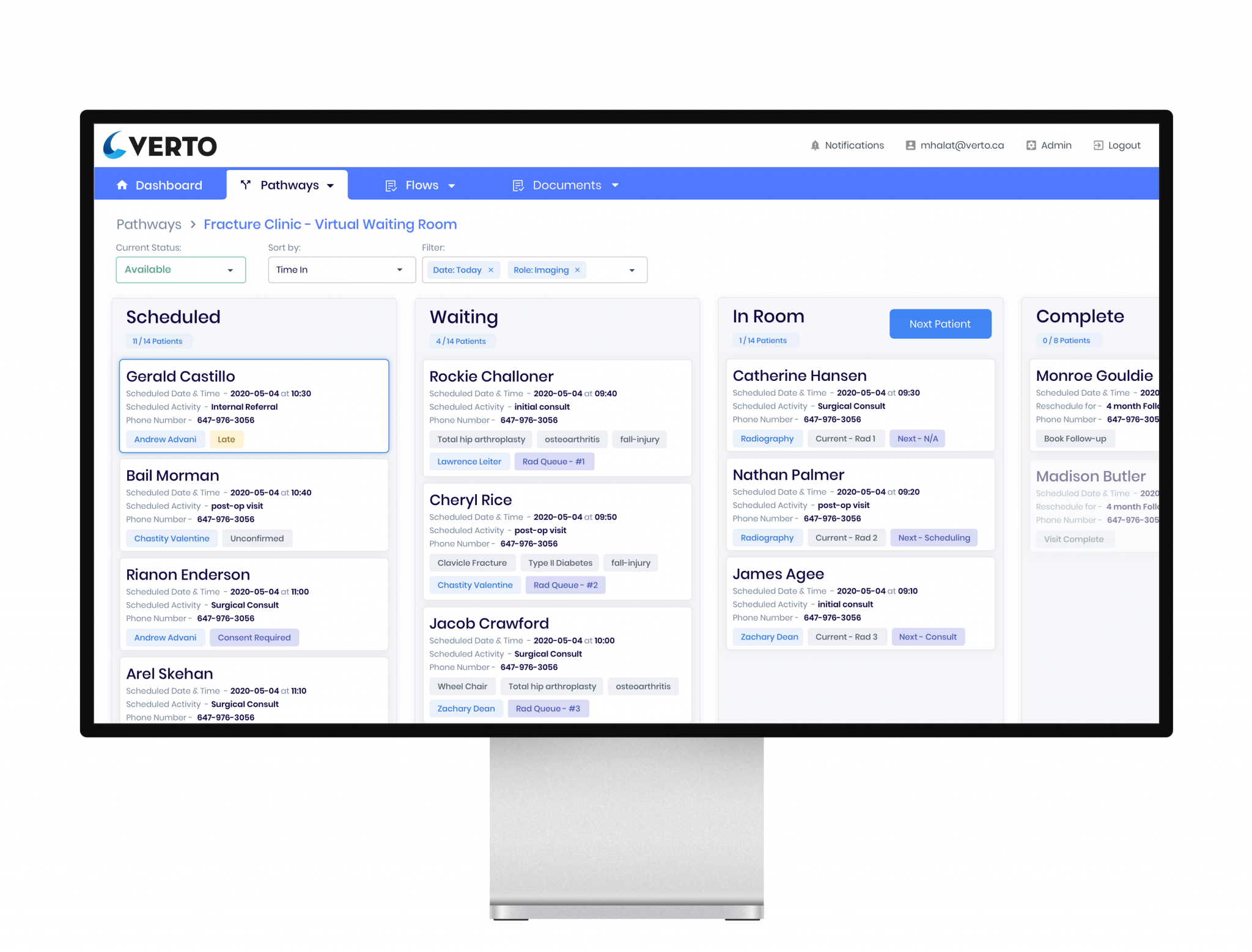The height and width of the screenshot is (952, 1252).
Task: Click the Next Patient button
Action: (x=940, y=324)
